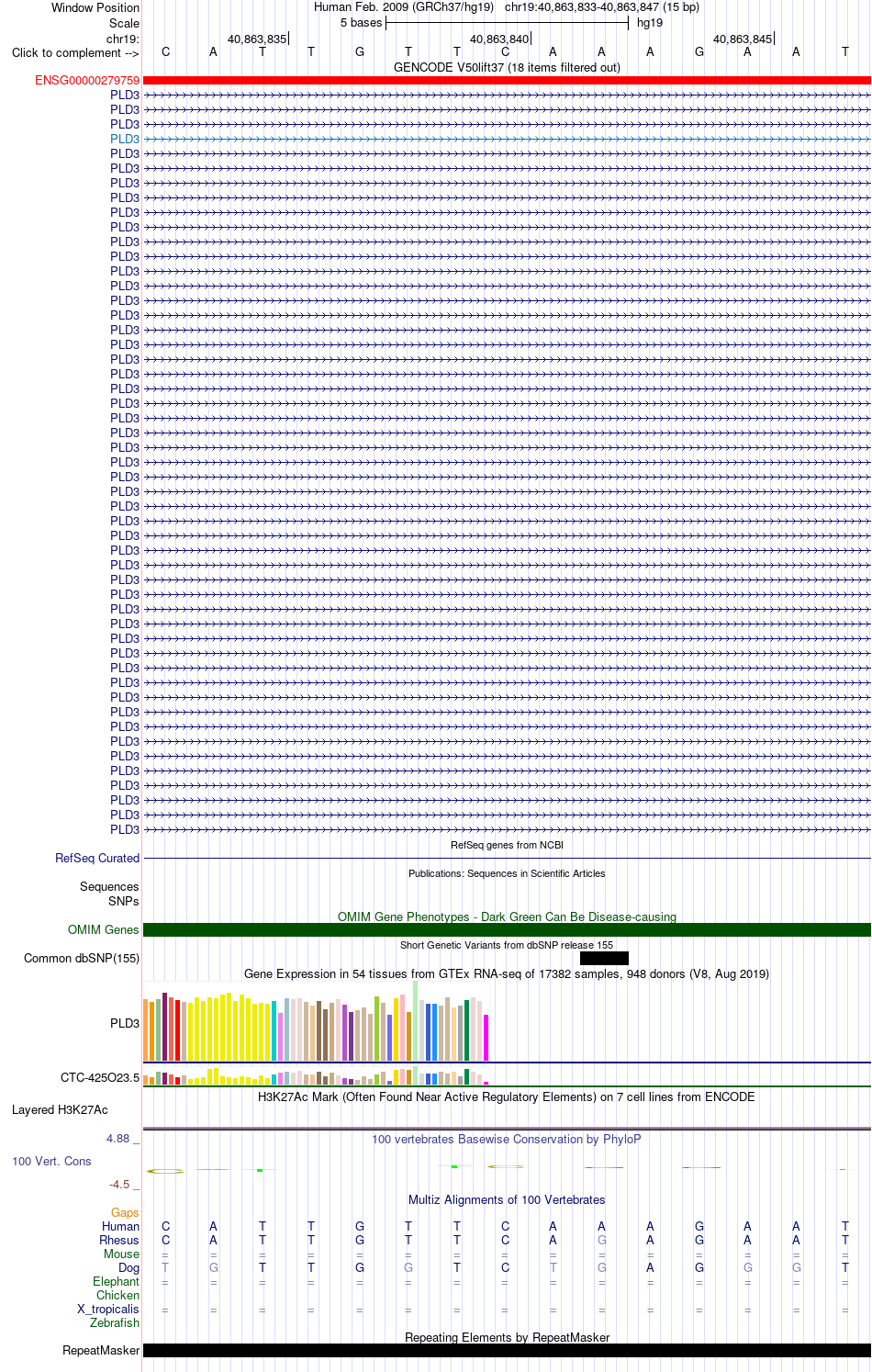Click Publications: Sequences in Scientific Articles title
This screenshot has width=872, height=1372.
pyautogui.click(x=507, y=873)
